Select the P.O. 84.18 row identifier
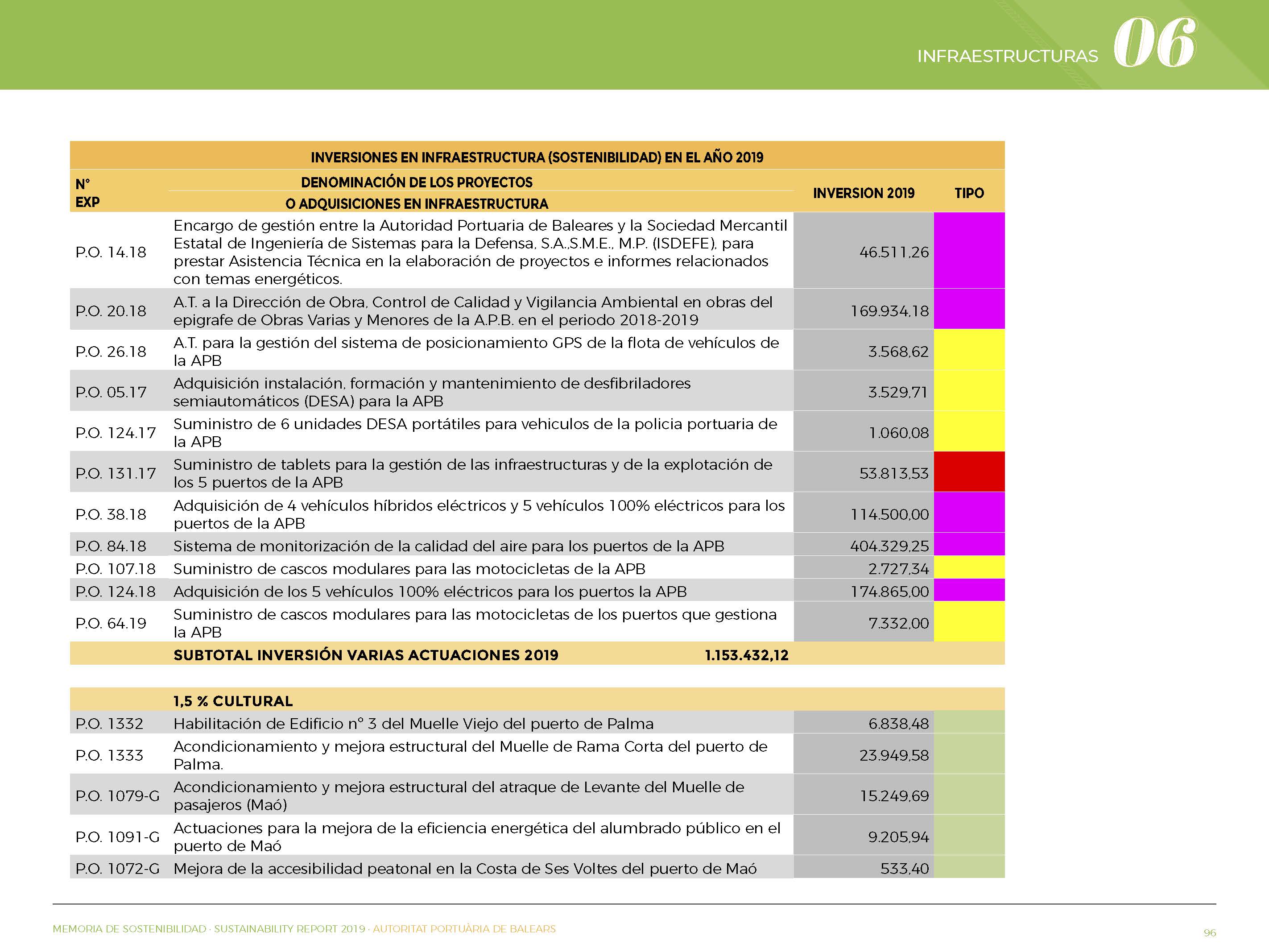Image resolution: width=1269 pixels, height=952 pixels. (111, 546)
